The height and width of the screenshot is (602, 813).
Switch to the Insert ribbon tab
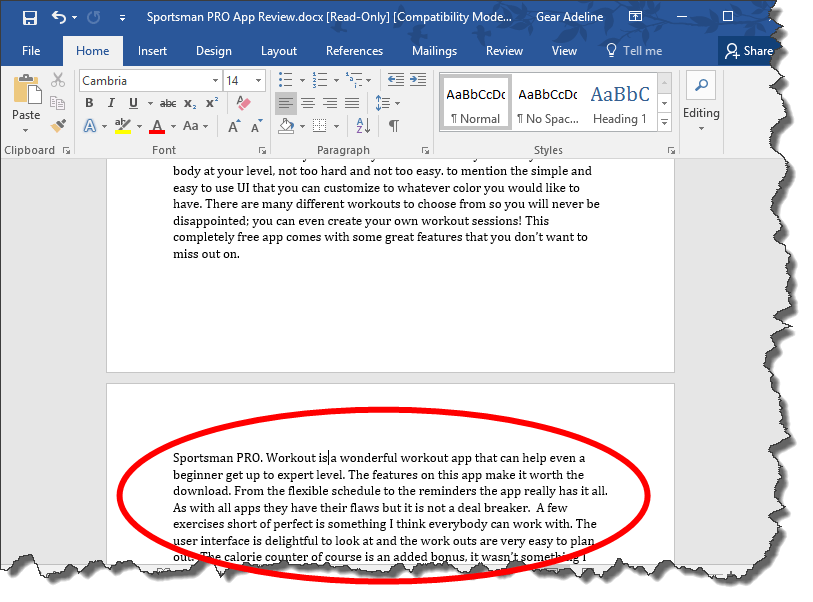click(152, 51)
